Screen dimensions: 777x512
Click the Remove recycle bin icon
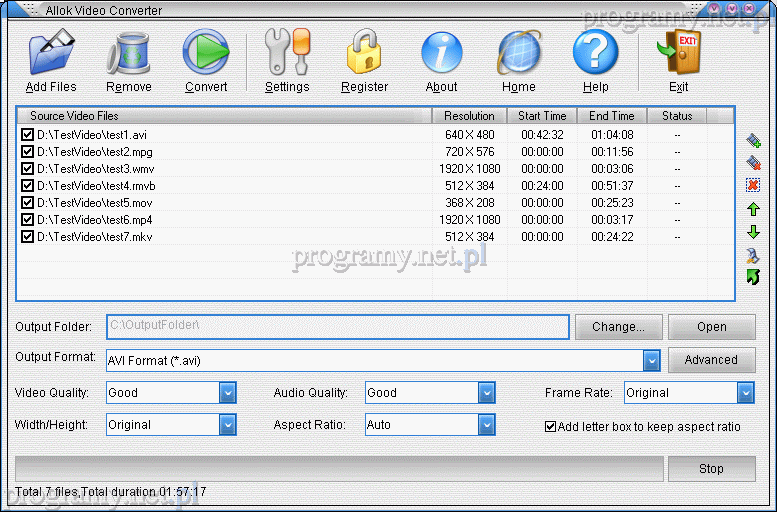tap(129, 53)
